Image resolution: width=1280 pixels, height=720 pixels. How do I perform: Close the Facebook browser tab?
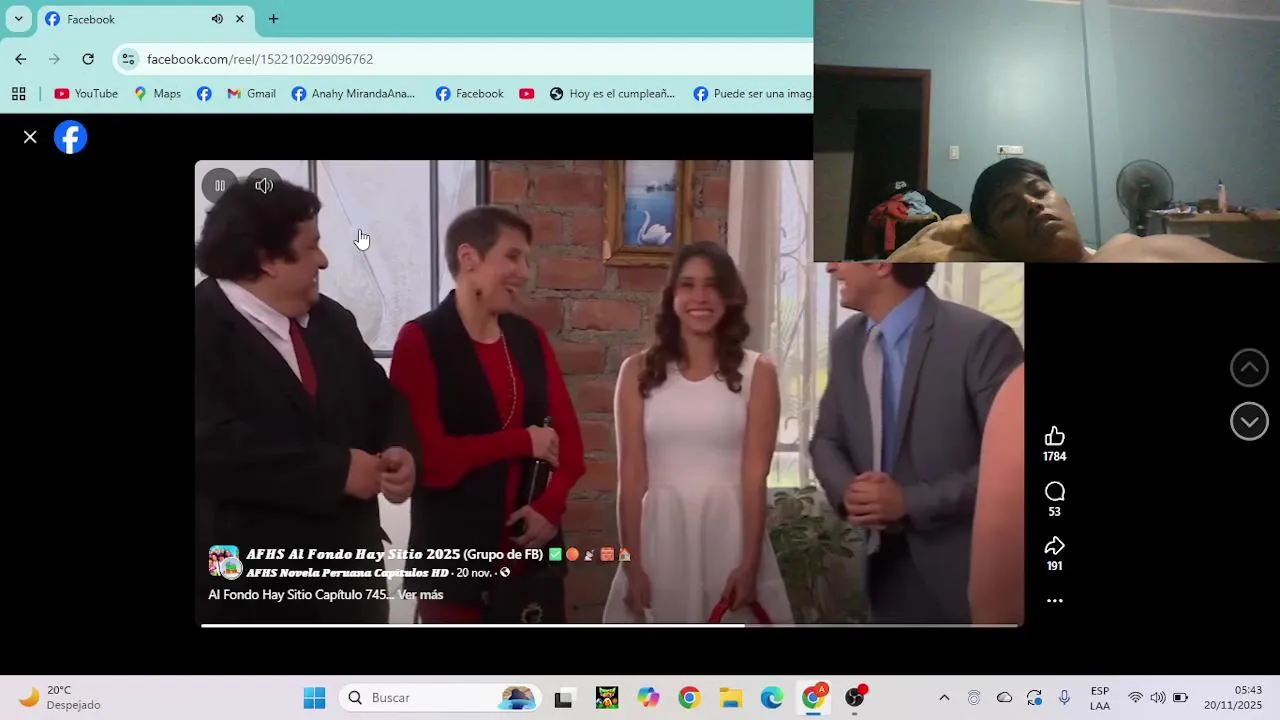click(x=240, y=19)
